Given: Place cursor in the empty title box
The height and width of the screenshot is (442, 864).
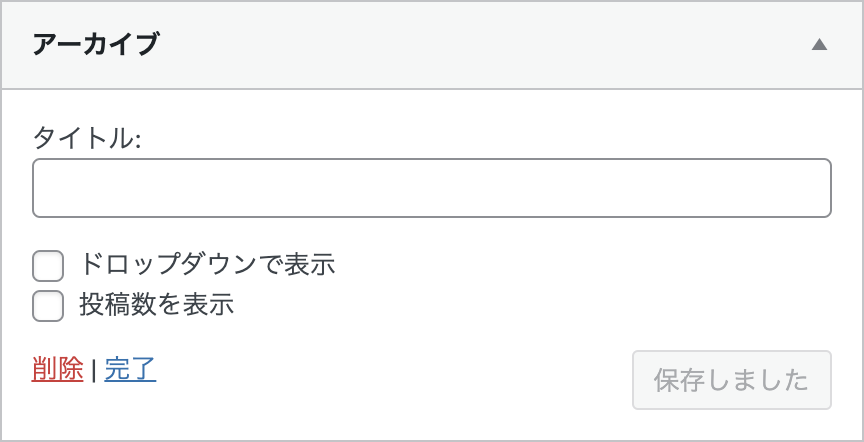Looking at the screenshot, I should pos(432,188).
